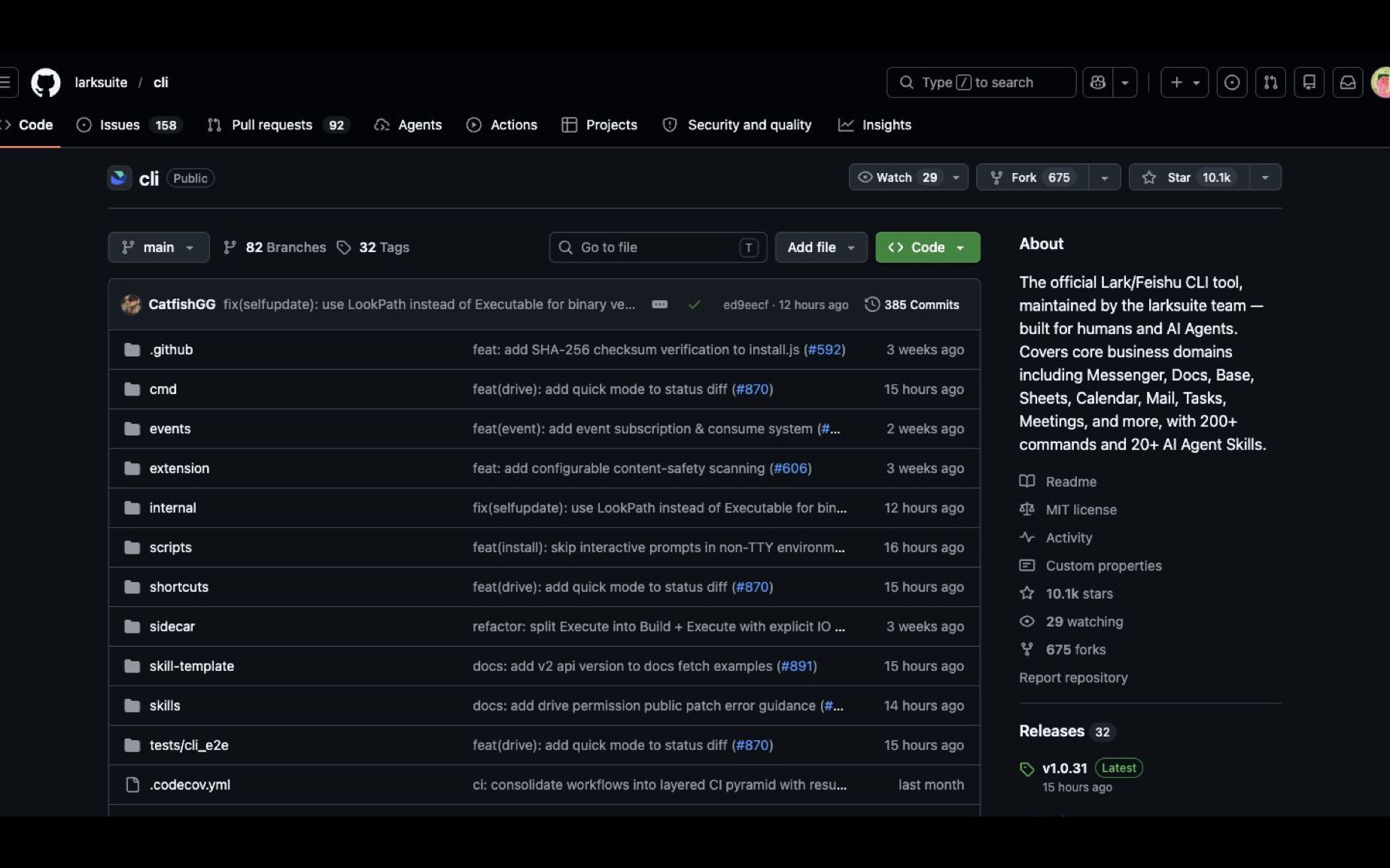This screenshot has height=868, width=1390.
Task: Click the Custom properties icon
Action: (x=1027, y=565)
